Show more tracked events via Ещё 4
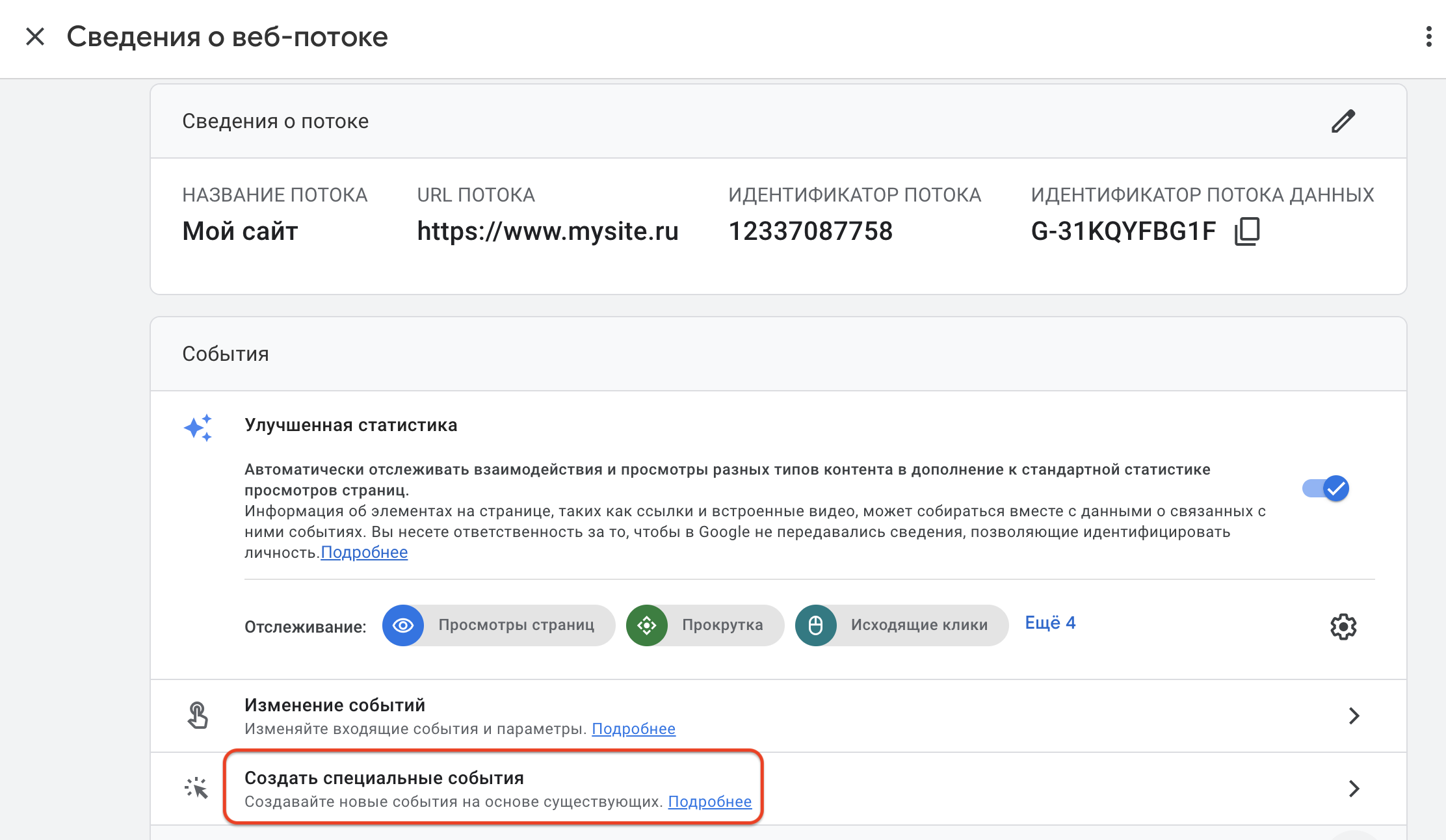 pyautogui.click(x=1050, y=623)
